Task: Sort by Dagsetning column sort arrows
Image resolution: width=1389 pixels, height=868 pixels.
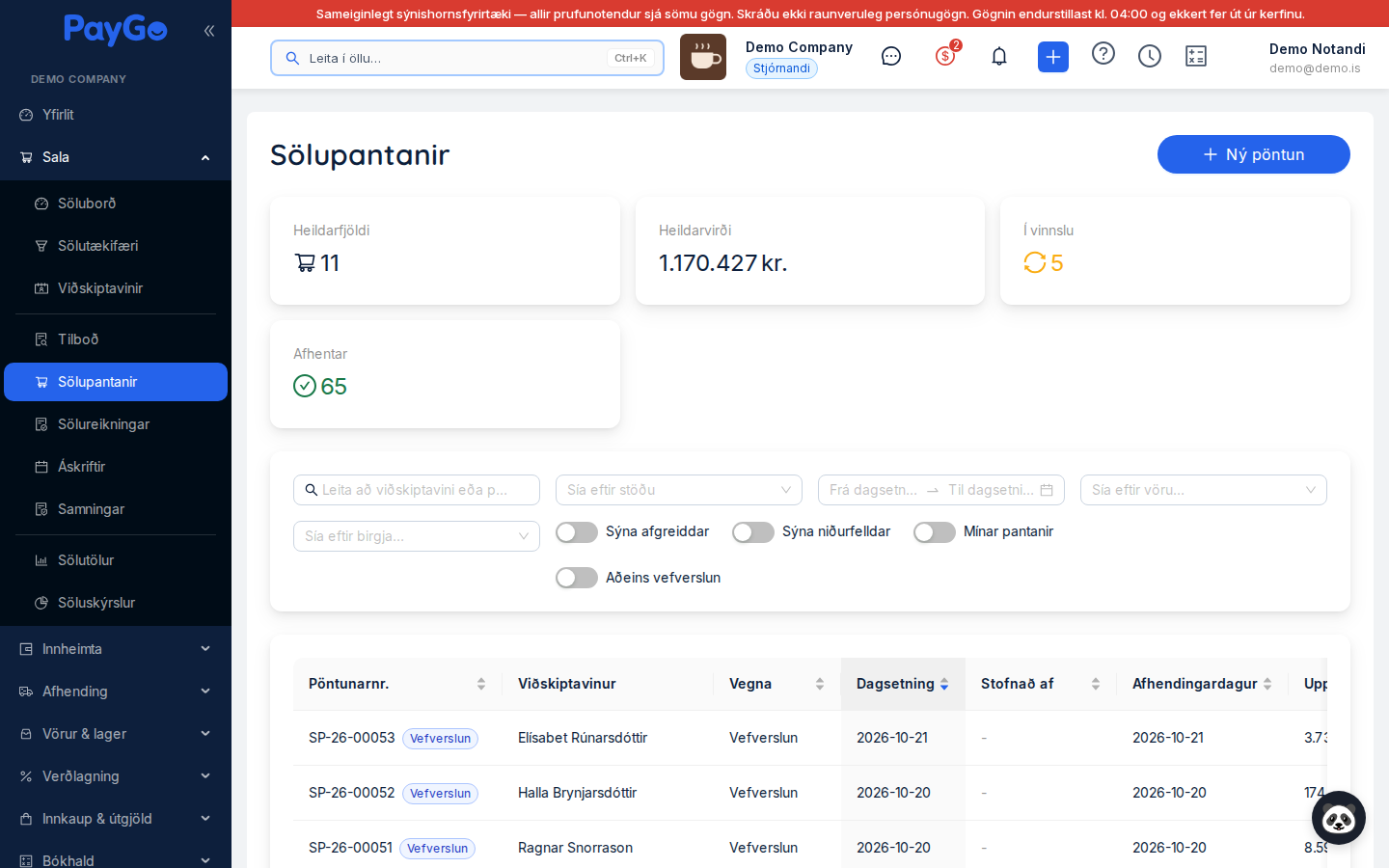Action: [x=944, y=684]
